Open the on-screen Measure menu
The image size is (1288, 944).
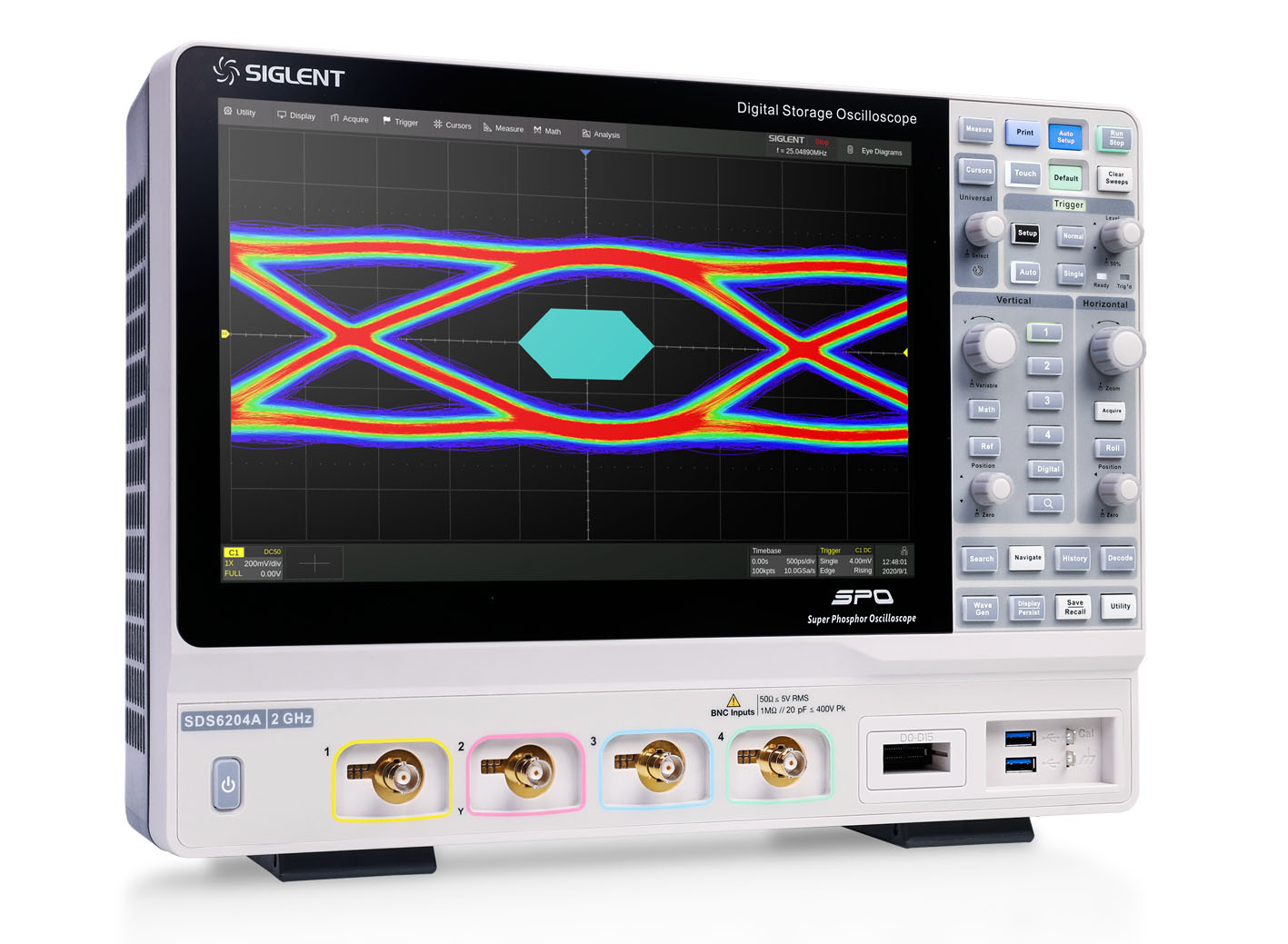[x=504, y=128]
